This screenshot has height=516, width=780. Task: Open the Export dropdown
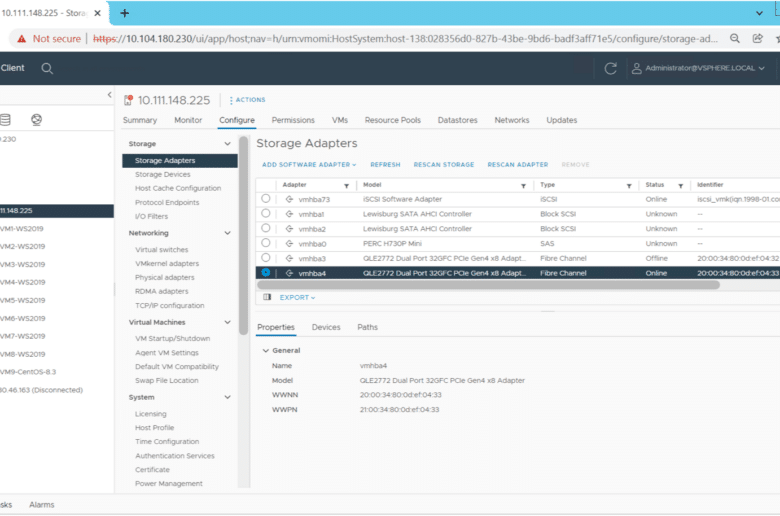pyautogui.click(x=297, y=298)
